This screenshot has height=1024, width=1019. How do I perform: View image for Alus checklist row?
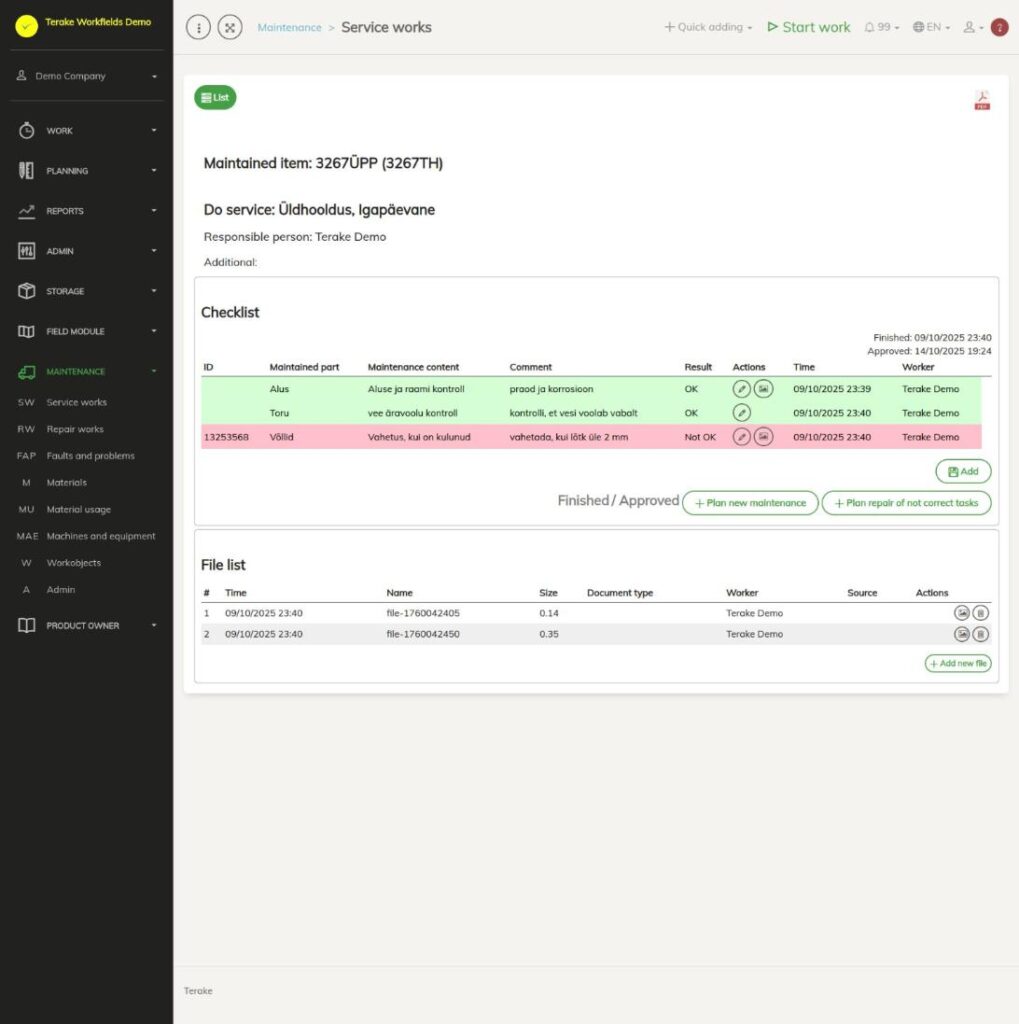764,389
